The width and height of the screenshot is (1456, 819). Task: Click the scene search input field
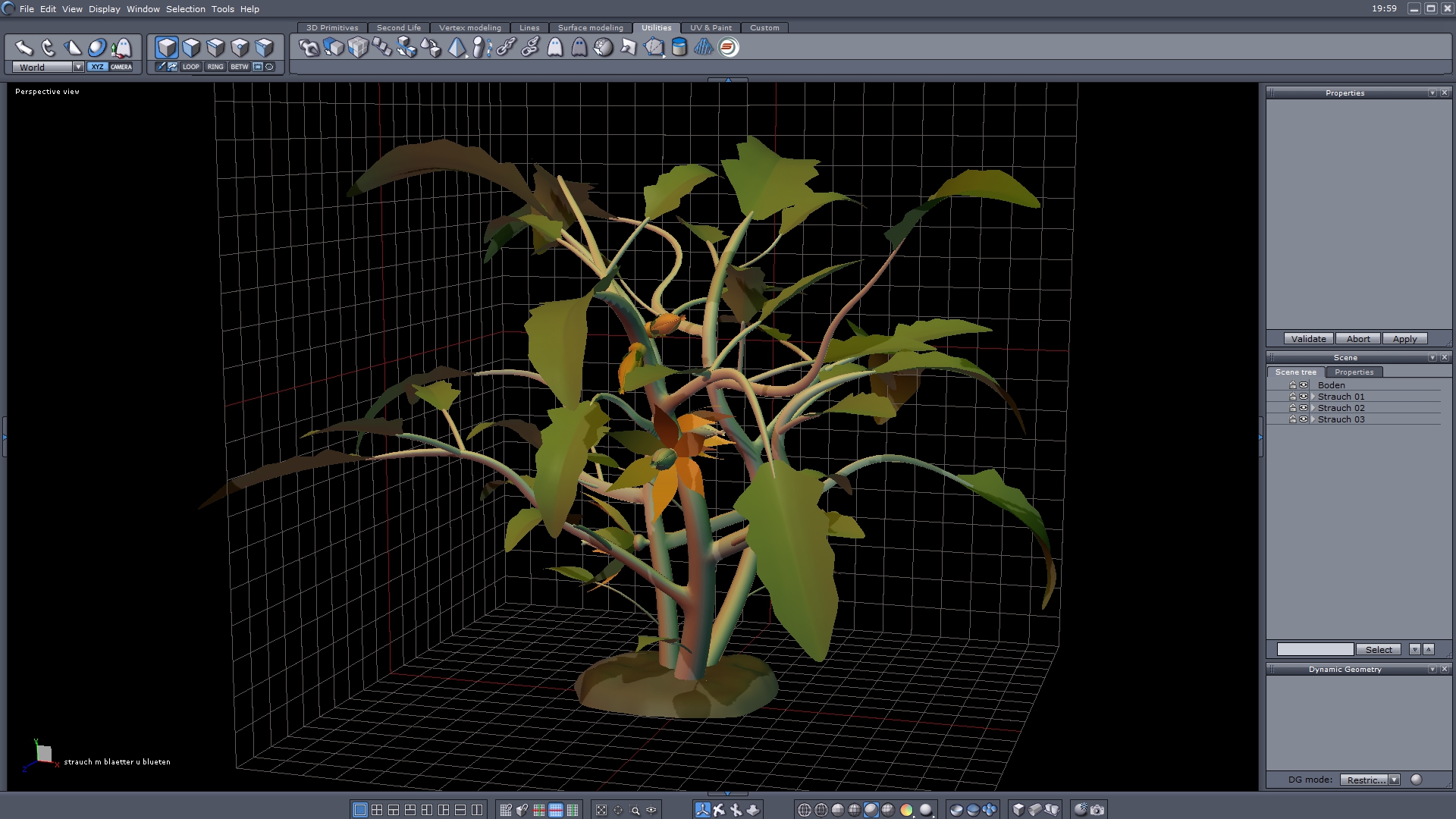[1315, 650]
